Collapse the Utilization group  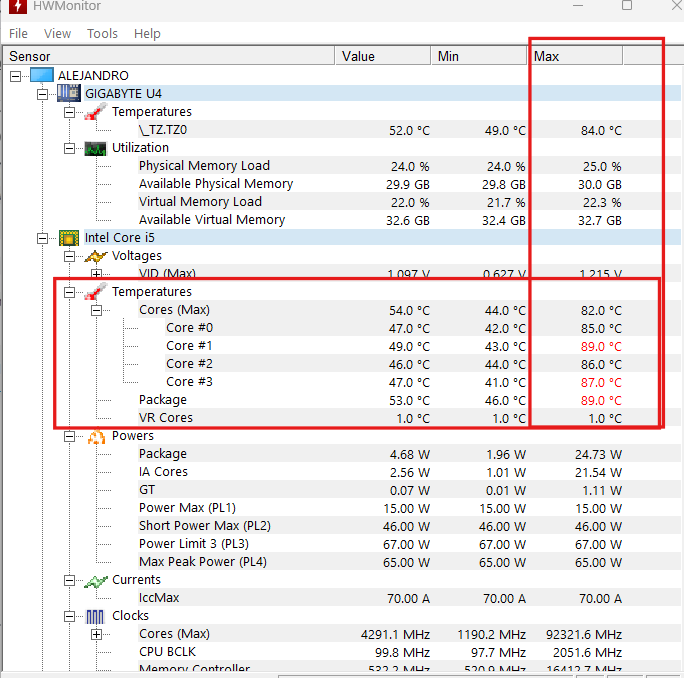coord(69,148)
